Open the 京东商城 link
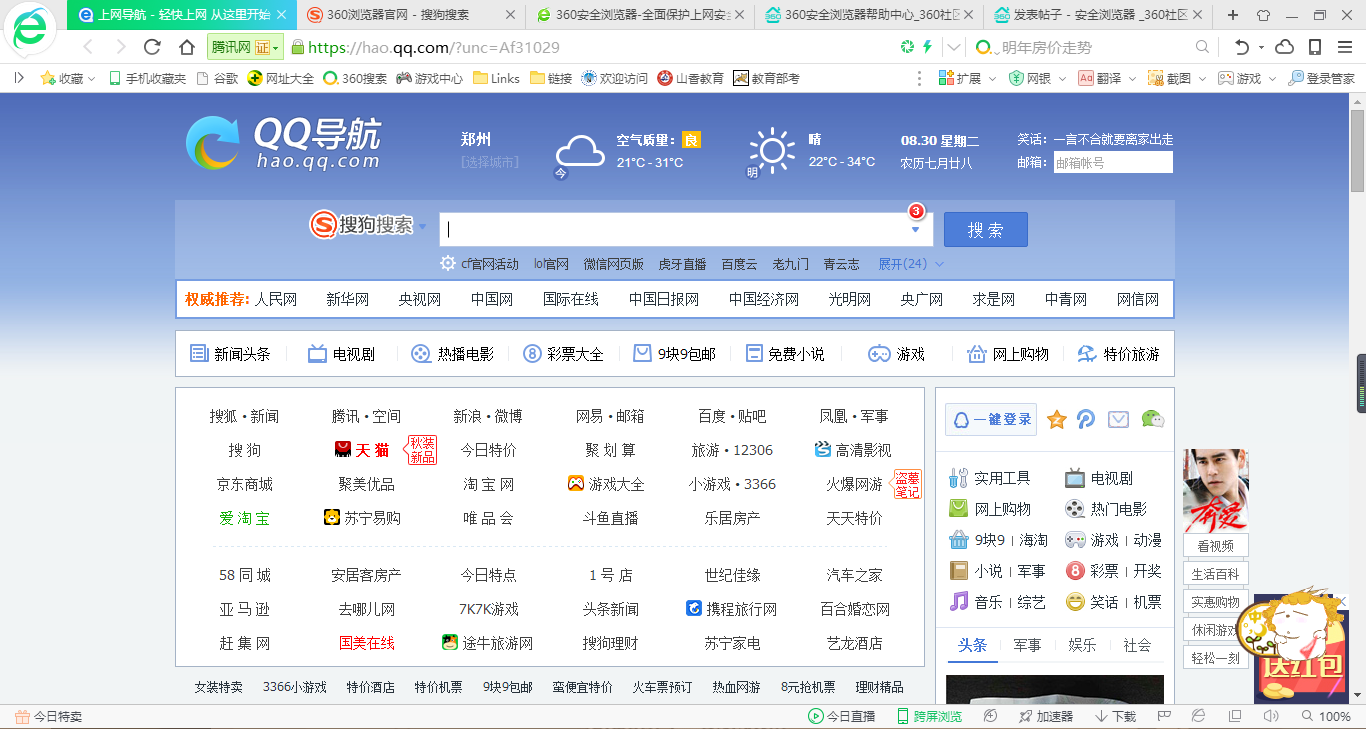This screenshot has height=729, width=1366. point(245,484)
